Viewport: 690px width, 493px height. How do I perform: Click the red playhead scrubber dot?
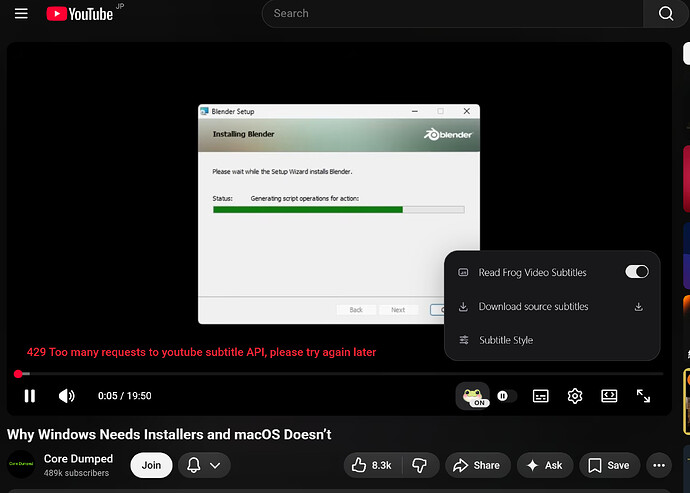coord(18,374)
